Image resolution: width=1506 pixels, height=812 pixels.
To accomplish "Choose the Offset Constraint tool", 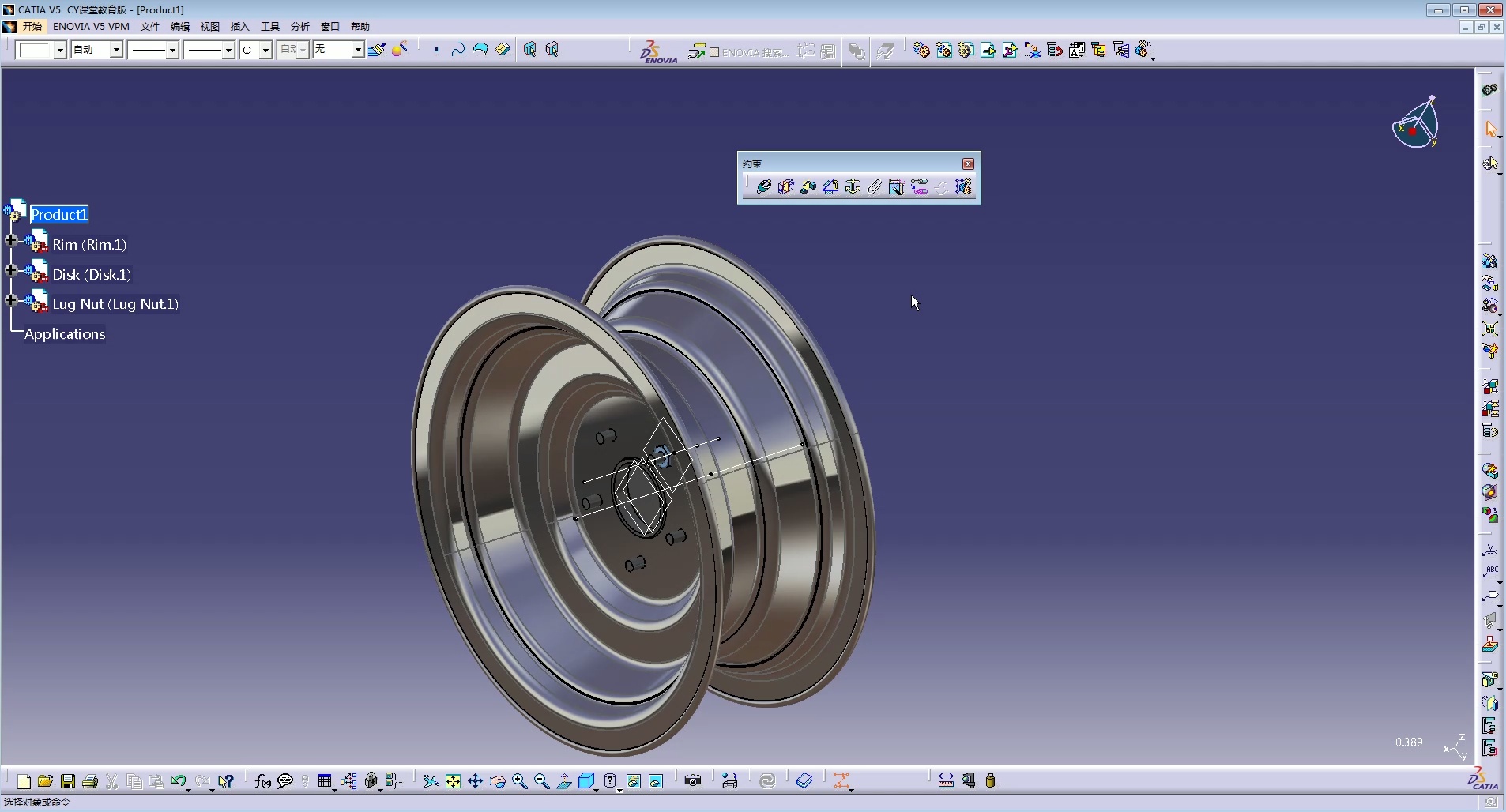I will 808,186.
